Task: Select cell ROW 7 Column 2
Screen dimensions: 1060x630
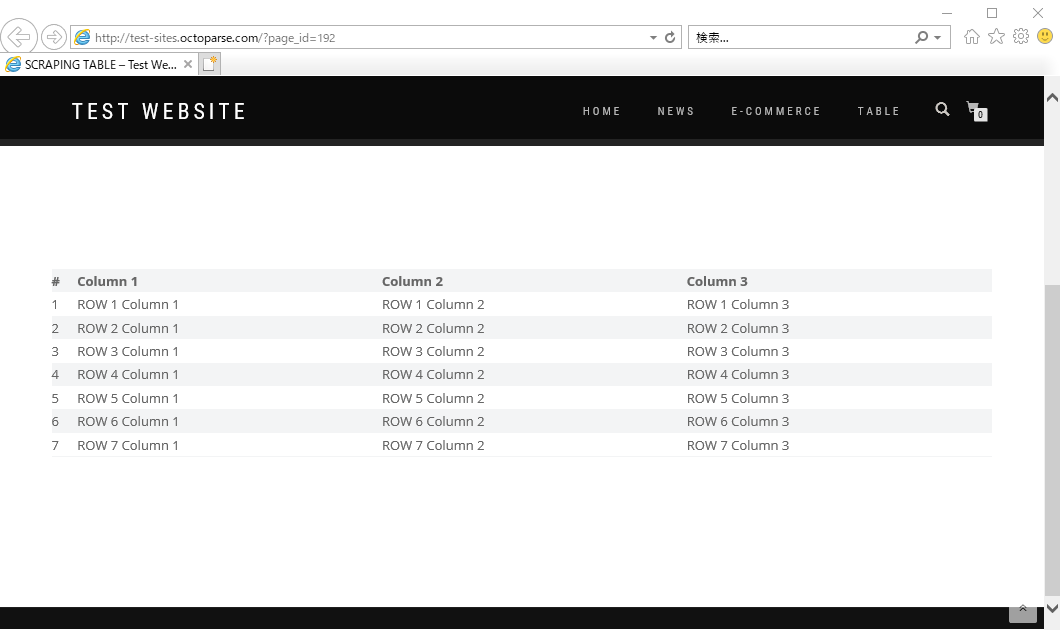Action: 433,445
